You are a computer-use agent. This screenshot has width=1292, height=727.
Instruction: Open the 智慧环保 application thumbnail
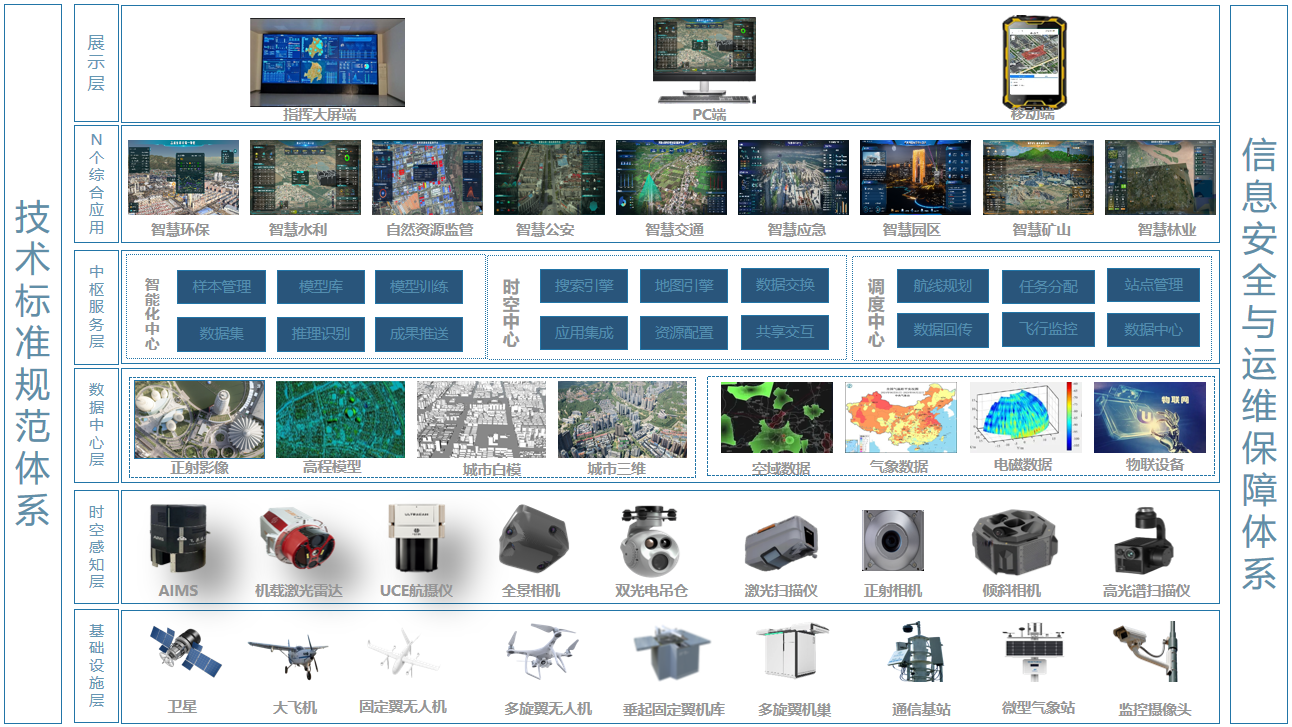[x=183, y=178]
